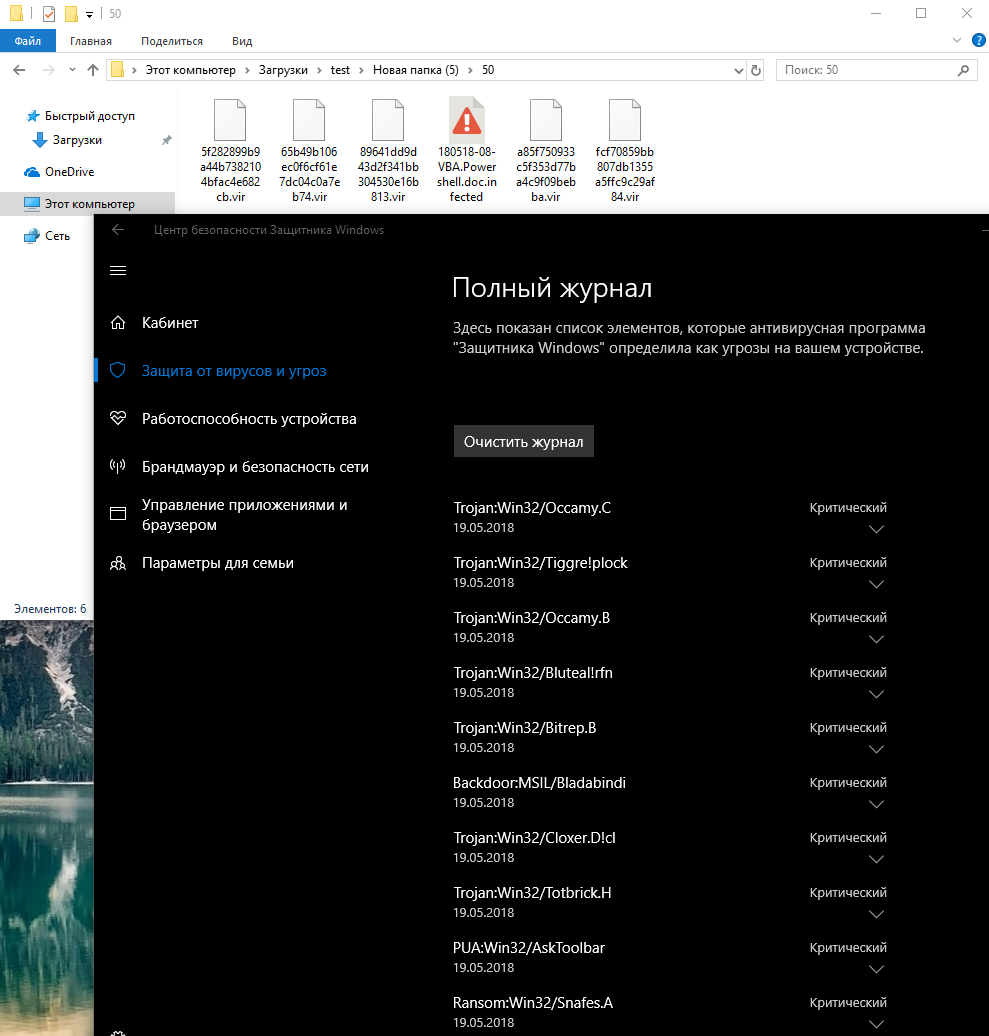Click Новая папка (5) in address bar
The height and width of the screenshot is (1036, 989).
pyautogui.click(x=416, y=70)
